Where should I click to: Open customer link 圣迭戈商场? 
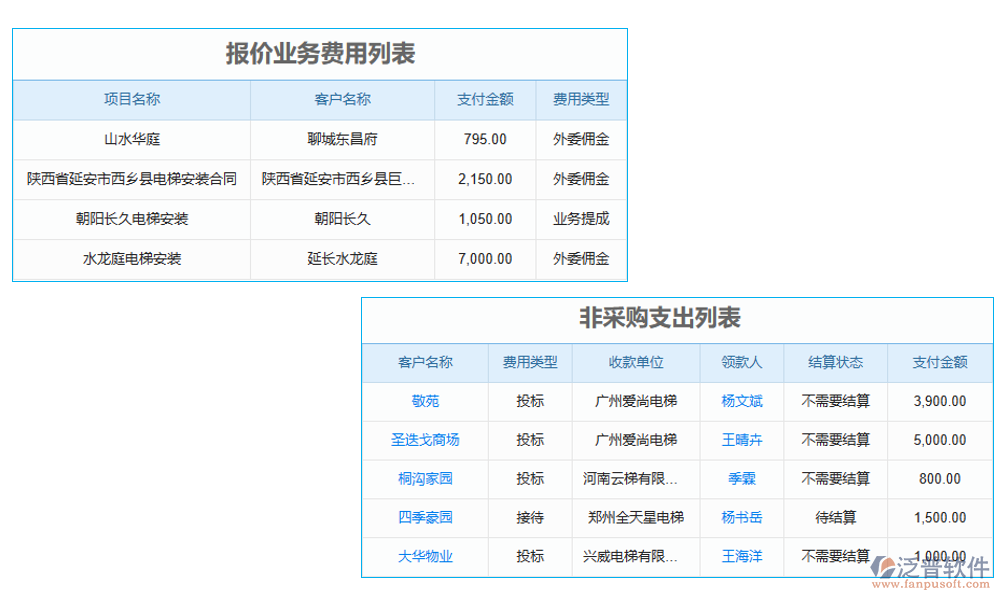pyautogui.click(x=425, y=440)
